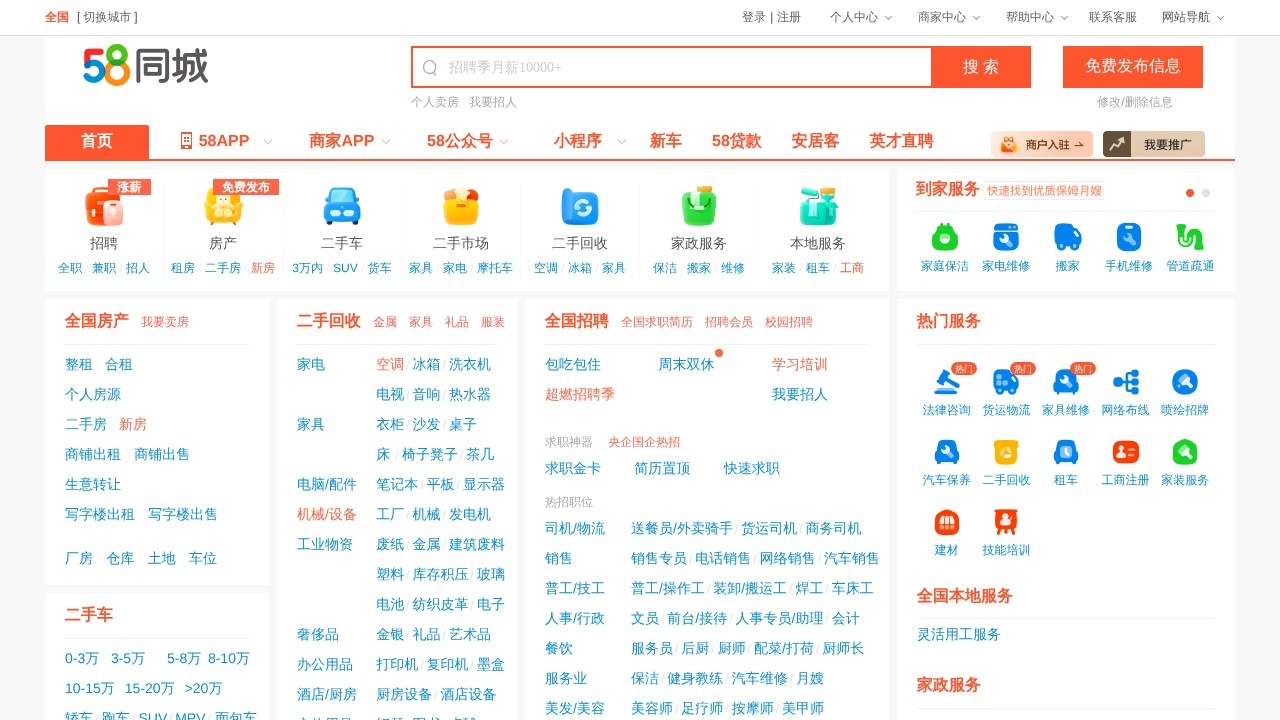The image size is (1280, 720).
Task: Open the 二手车 used car icon
Action: point(342,207)
